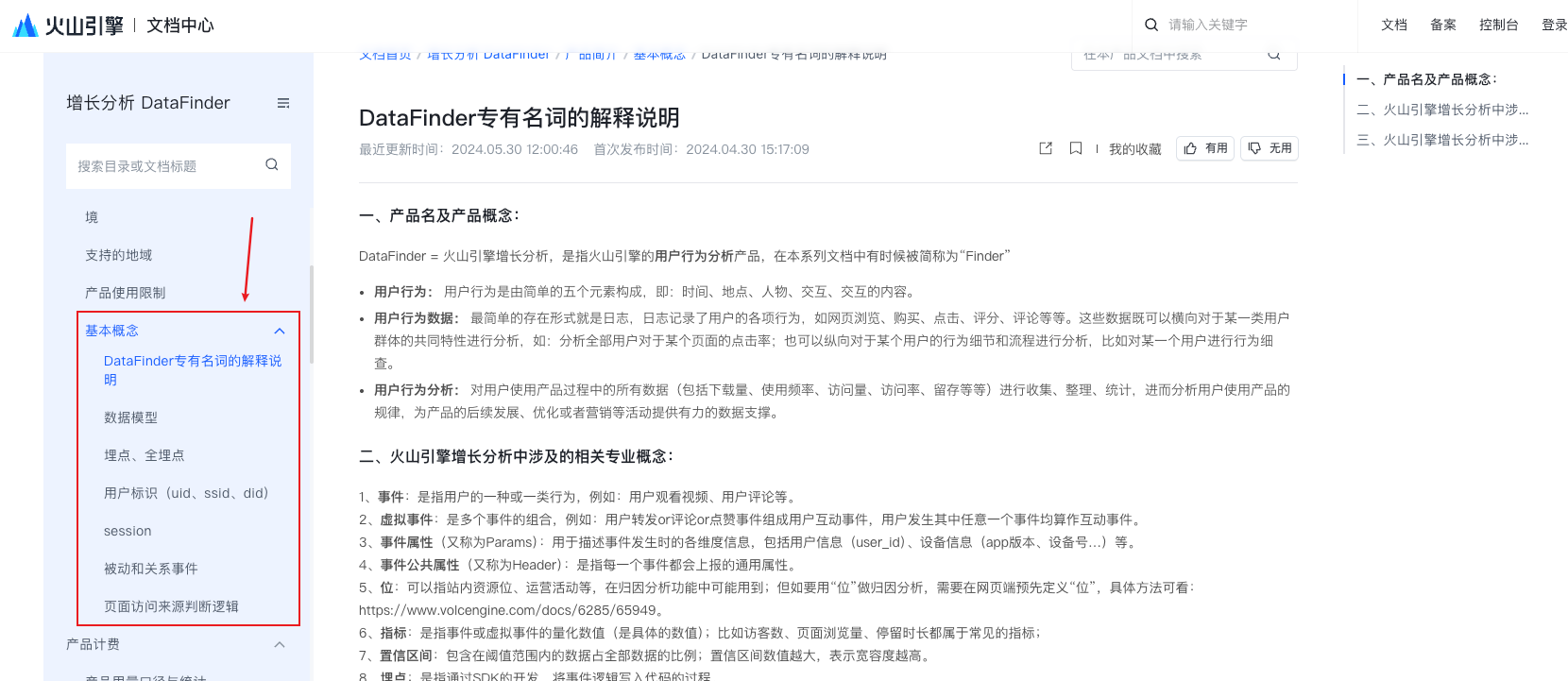Open 数据模型 in the sidebar
1568x681 pixels.
coord(131,417)
